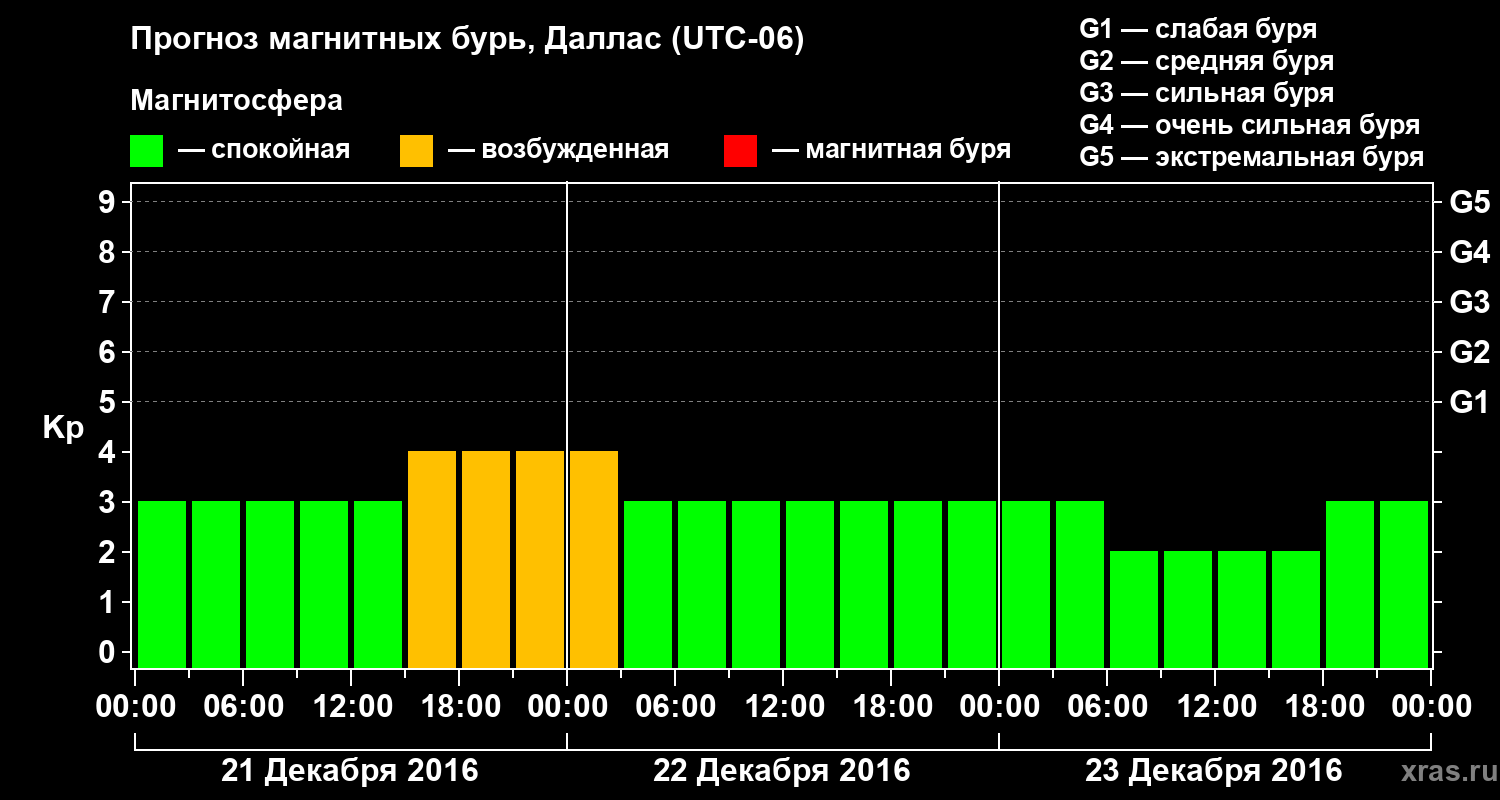Click the first Kp 2 bar on 23 December
The image size is (1500, 800).
click(1134, 609)
